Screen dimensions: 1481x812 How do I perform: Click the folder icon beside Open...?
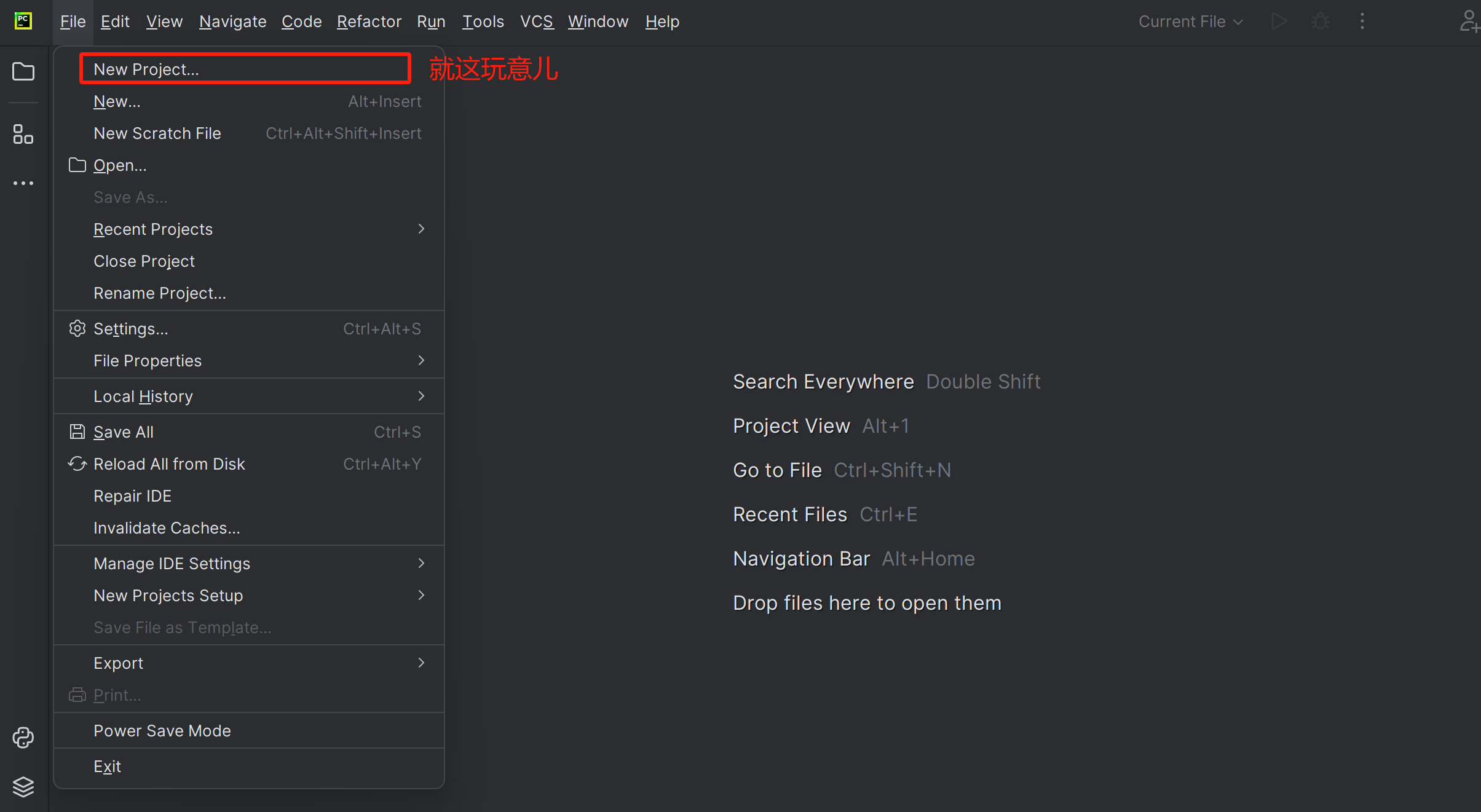tap(77, 165)
